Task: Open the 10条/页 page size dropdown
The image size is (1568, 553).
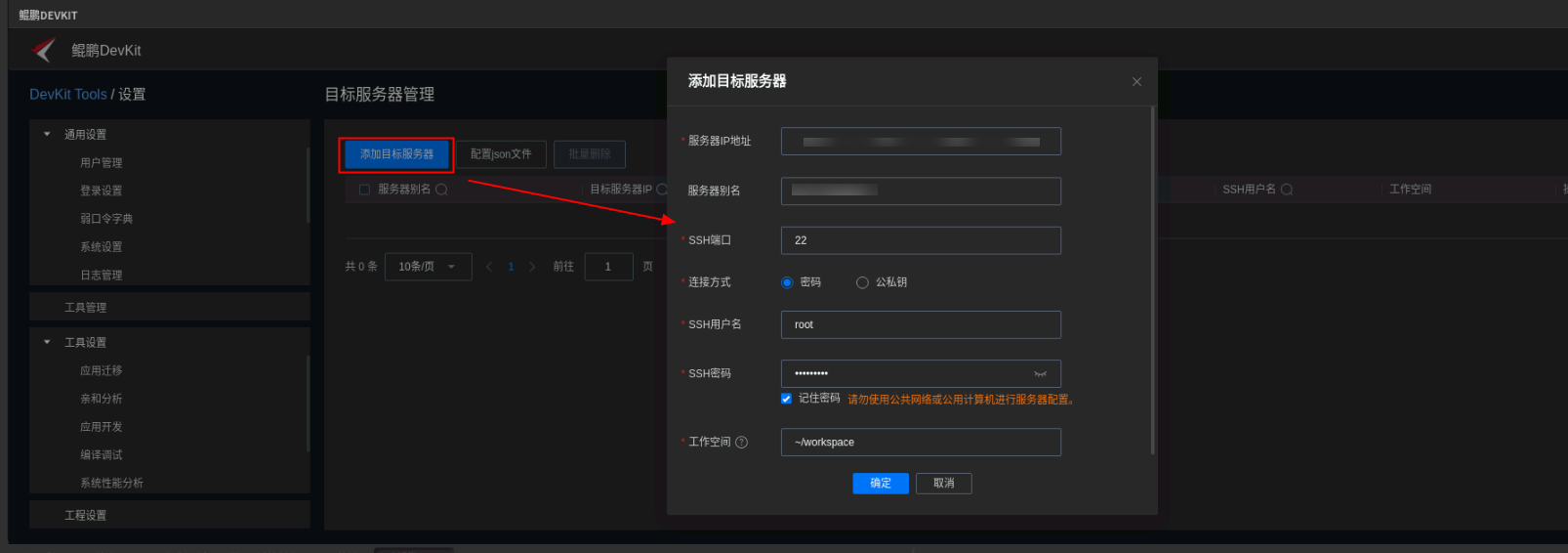Action: tap(429, 267)
